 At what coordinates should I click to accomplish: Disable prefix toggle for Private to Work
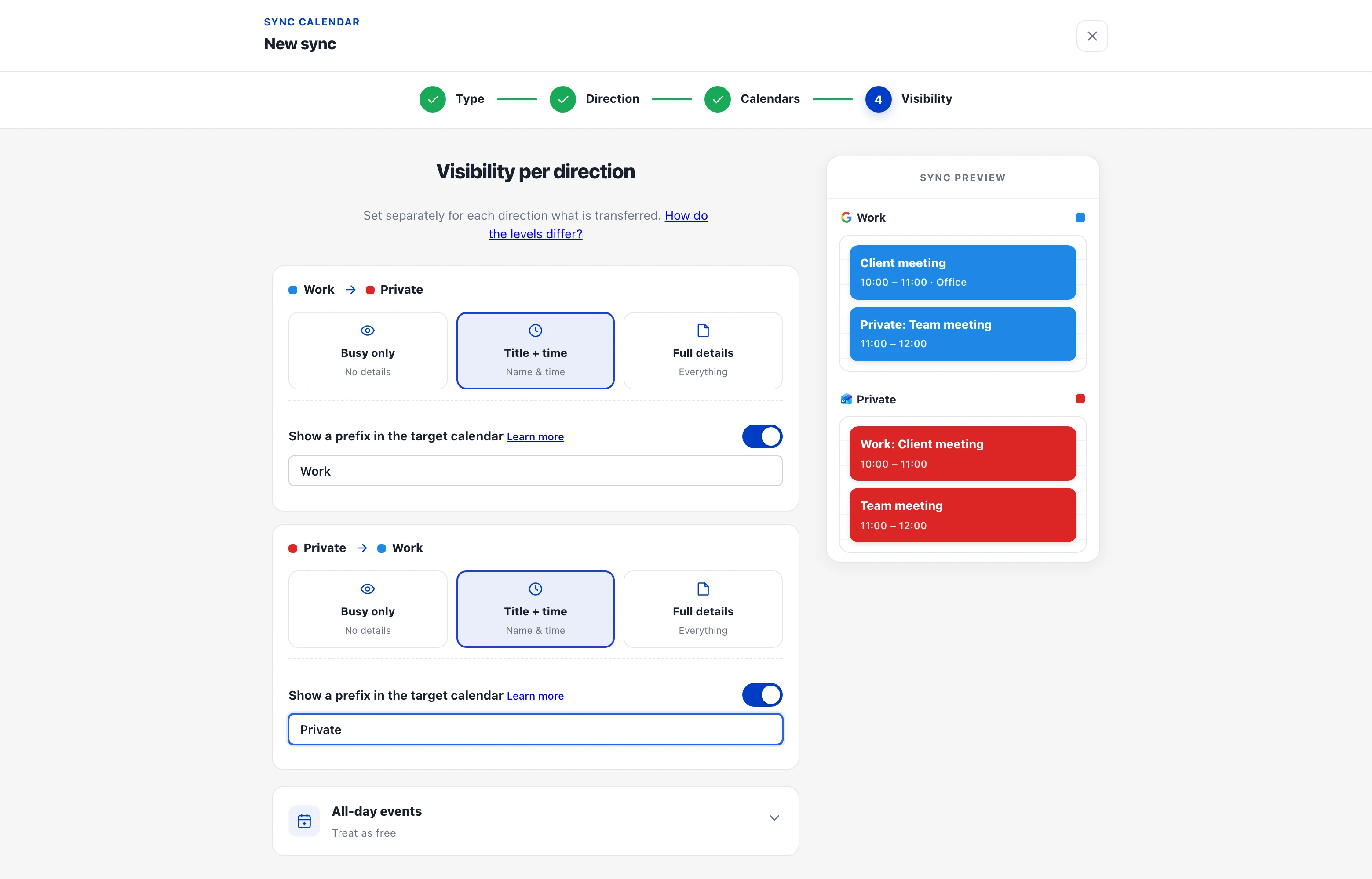click(762, 695)
